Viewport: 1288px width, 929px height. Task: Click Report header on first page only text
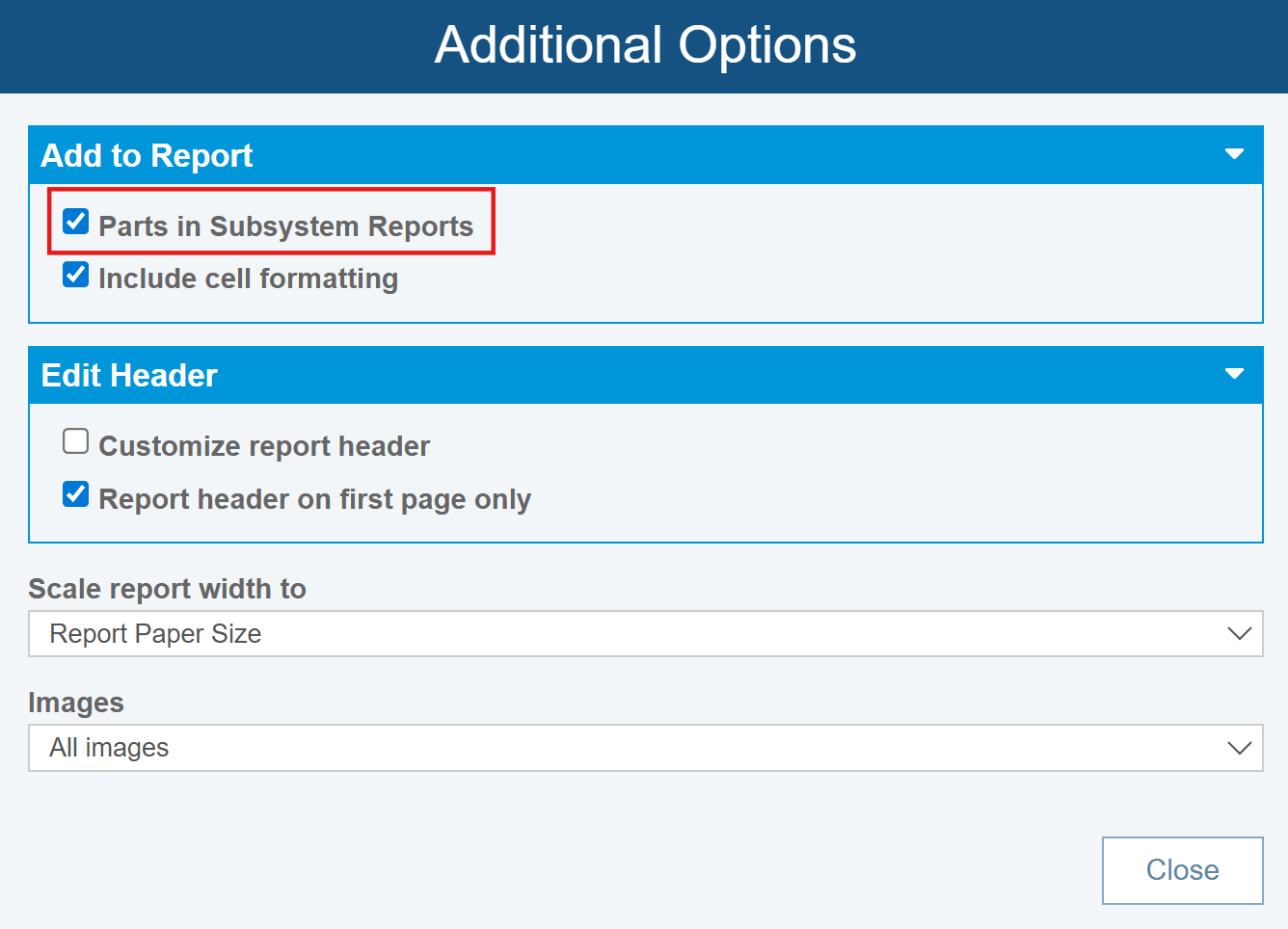[x=314, y=499]
